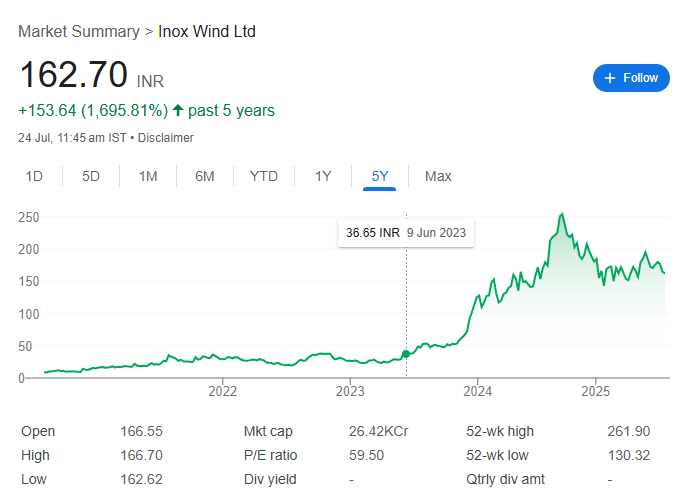Click the 200 y-axis label
The width and height of the screenshot is (697, 501).
coord(28,249)
